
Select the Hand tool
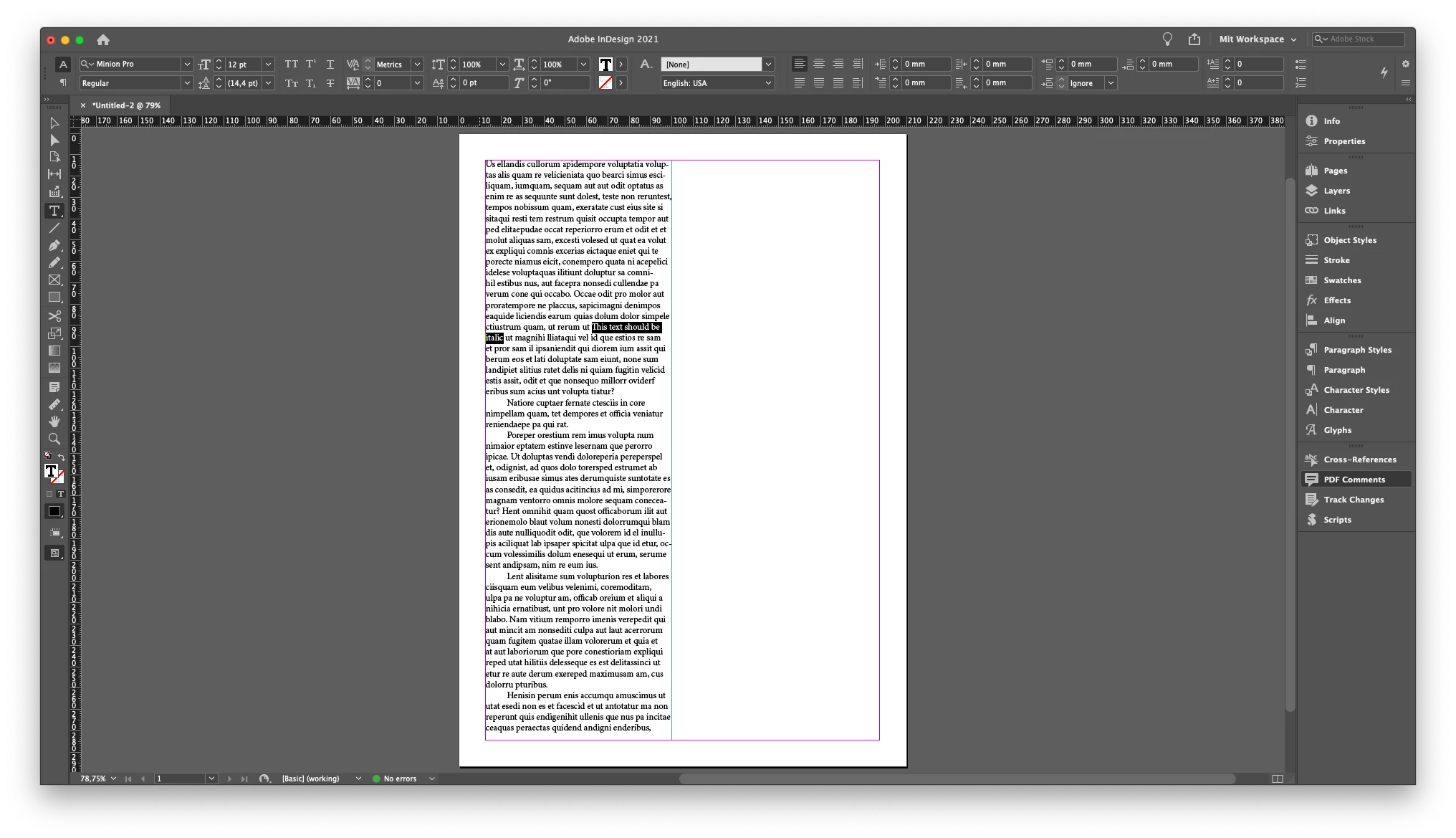[x=54, y=422]
